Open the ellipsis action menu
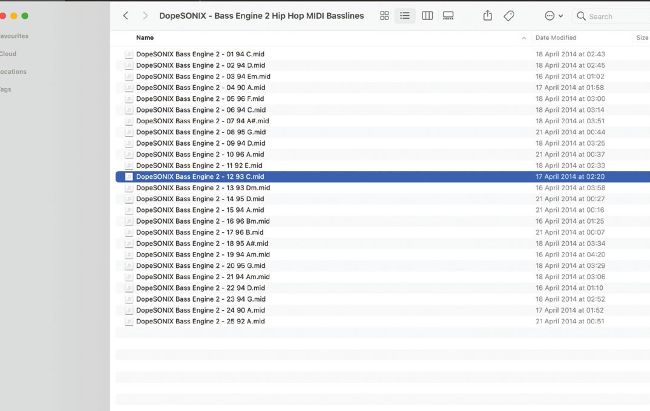This screenshot has width=650, height=411. click(551, 16)
